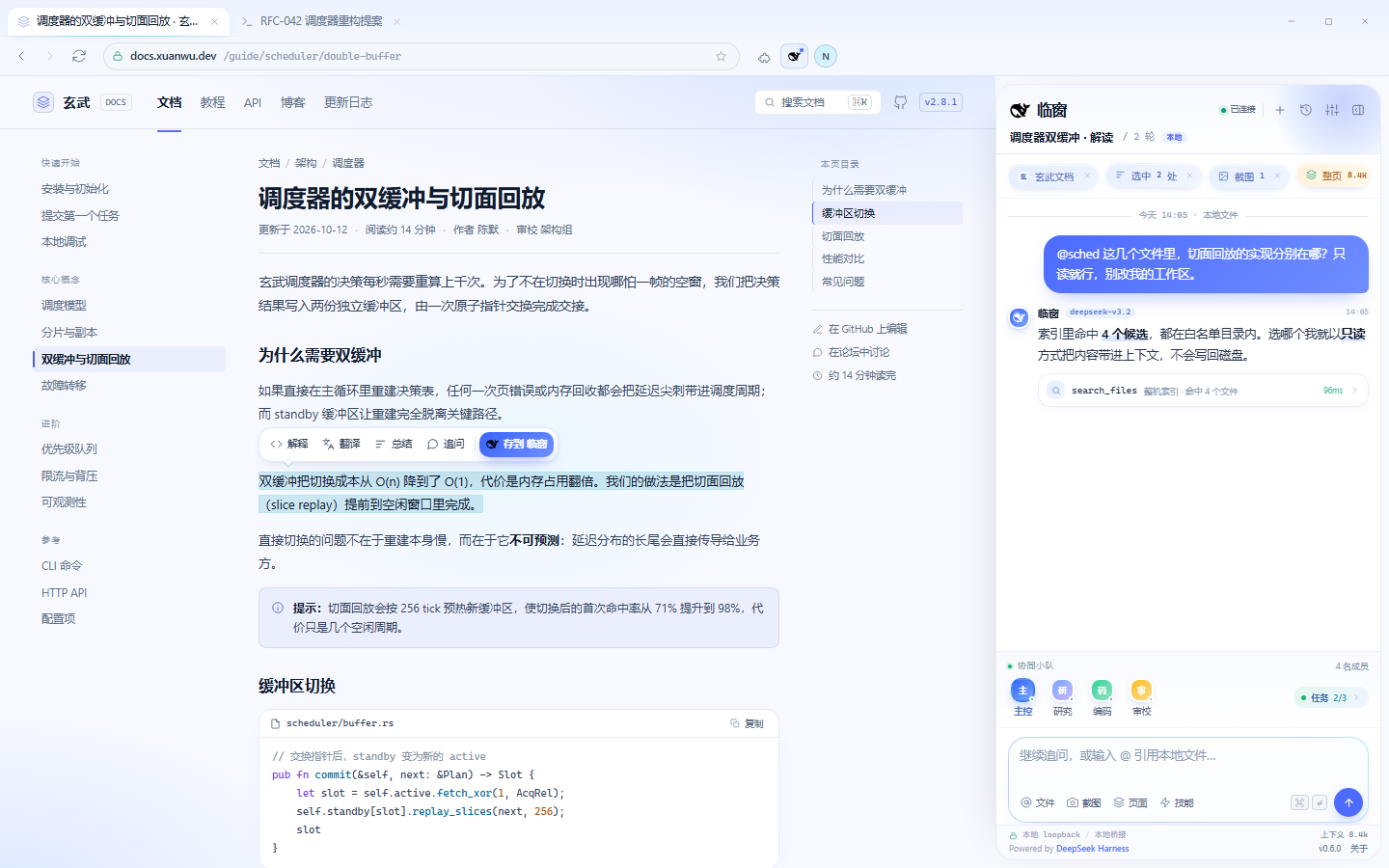The image size is (1389, 868).
Task: Go back using the browser back arrow
Action: (x=22, y=56)
